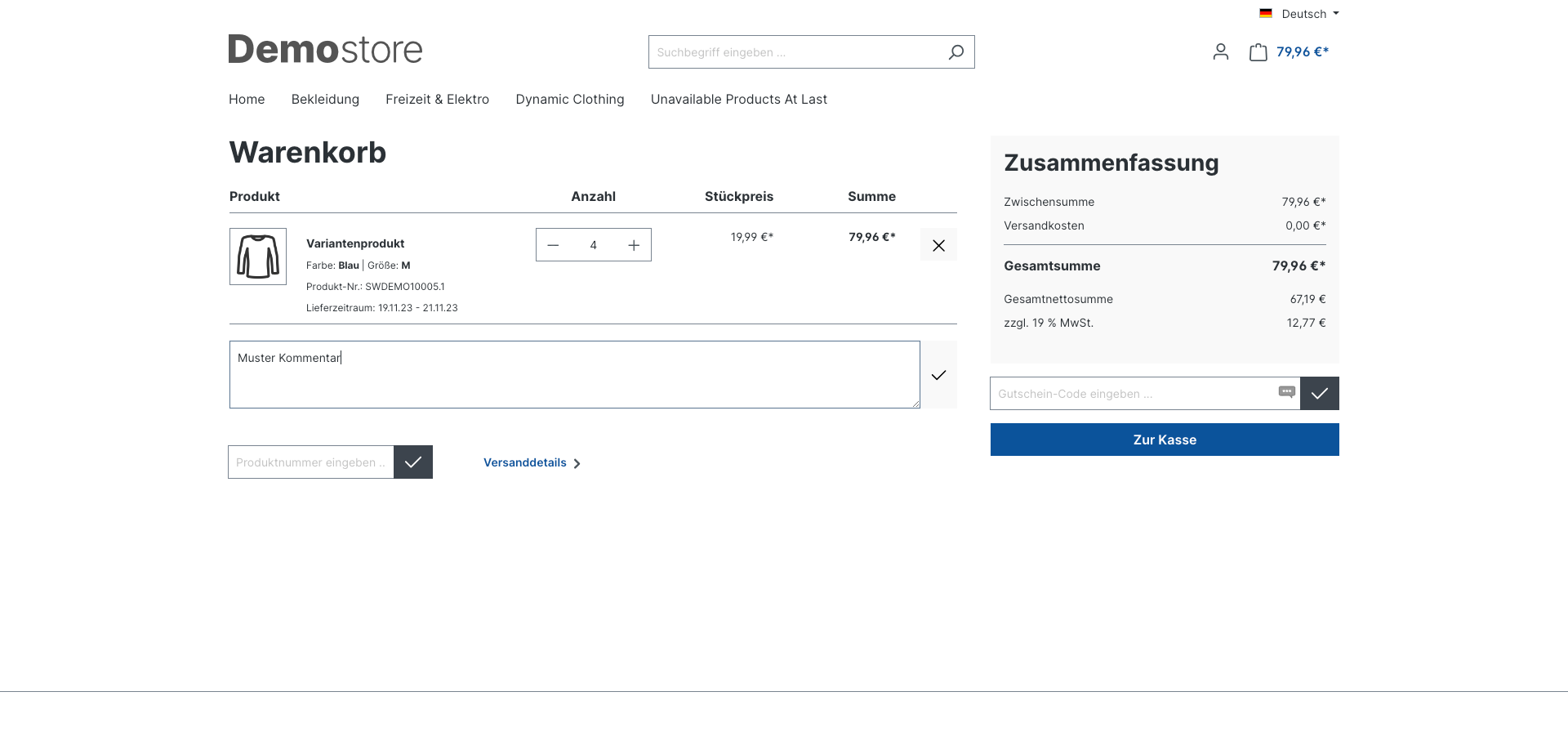Click the Lieferzeitraum delivery period text

(382, 308)
